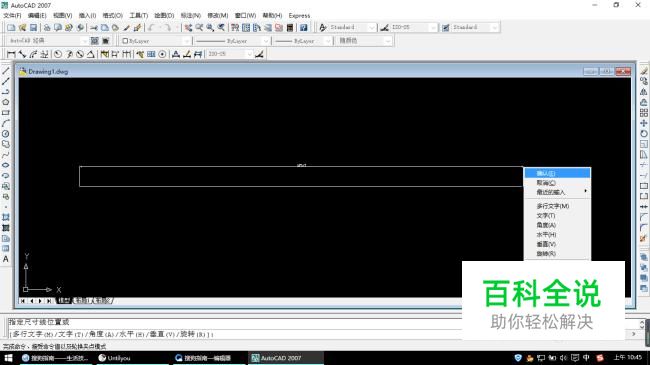Open the Windows Start button
650x365 pixels.
(8, 358)
